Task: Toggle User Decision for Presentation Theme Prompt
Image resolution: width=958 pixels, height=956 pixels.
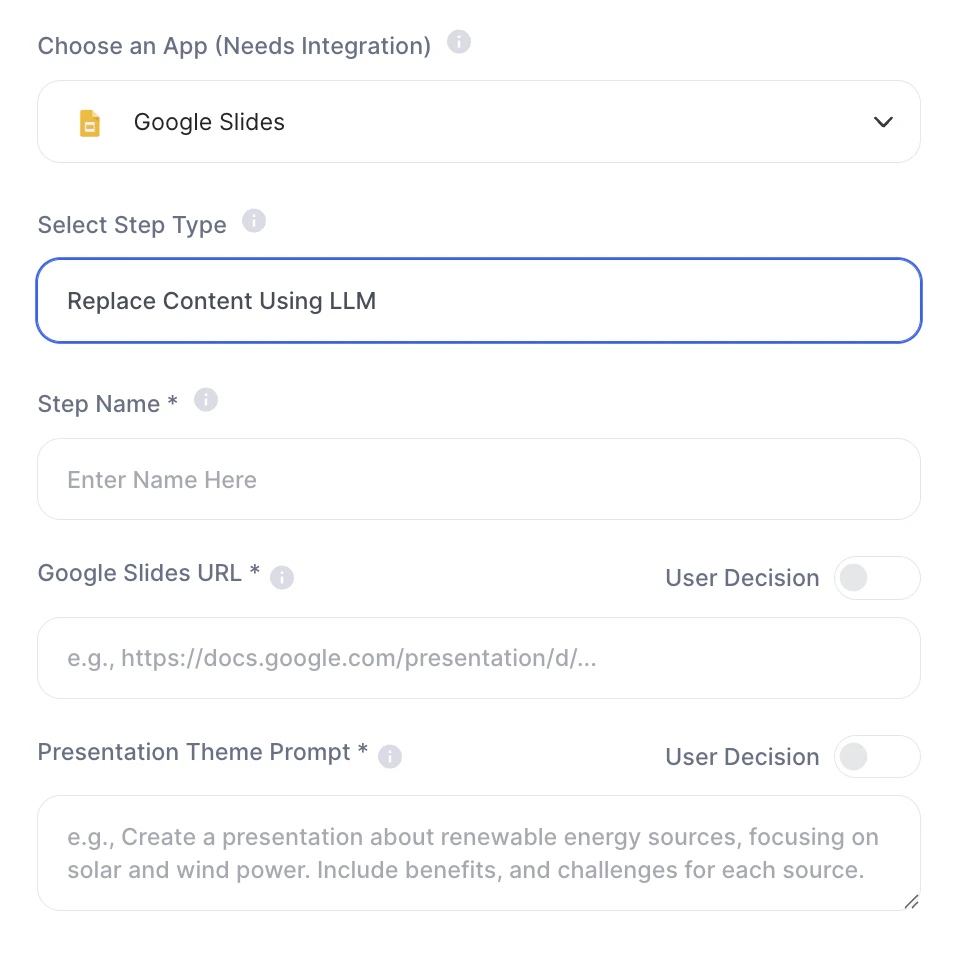Action: [x=876, y=757]
